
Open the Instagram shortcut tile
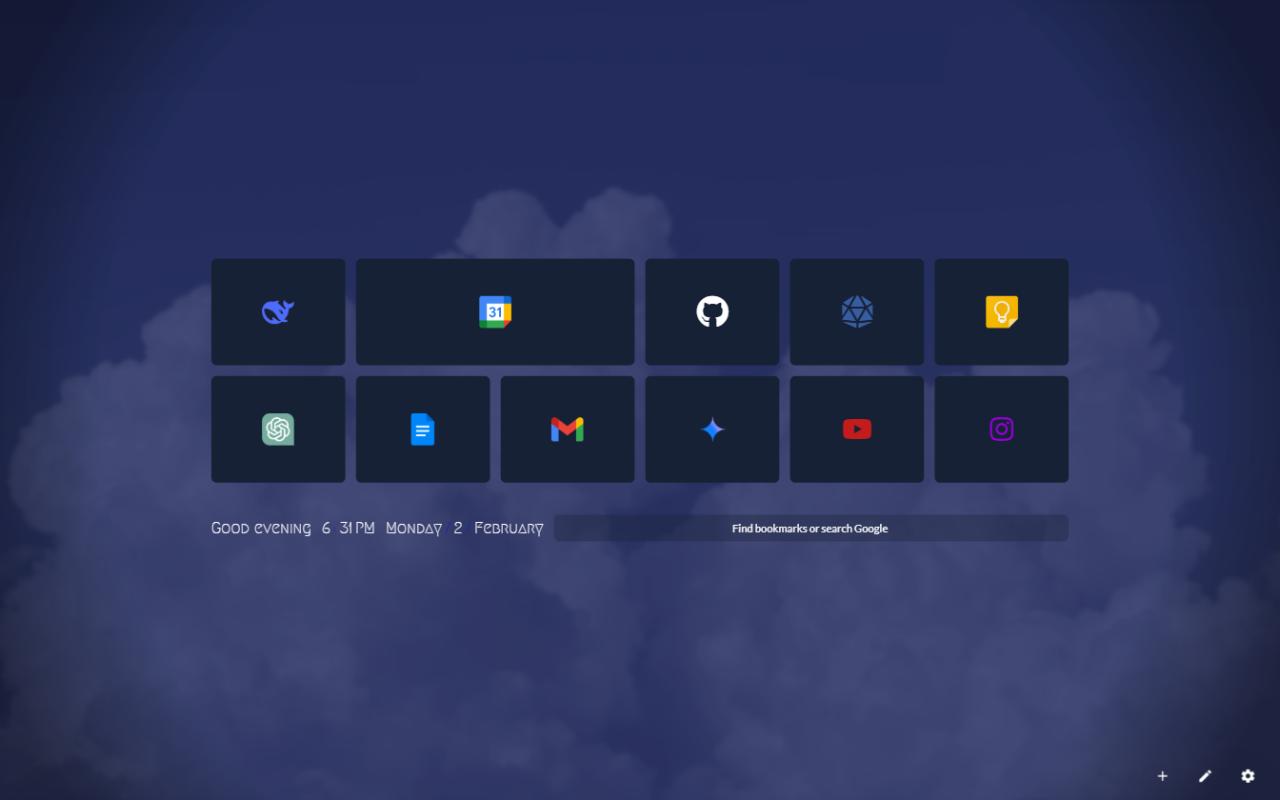click(1001, 429)
